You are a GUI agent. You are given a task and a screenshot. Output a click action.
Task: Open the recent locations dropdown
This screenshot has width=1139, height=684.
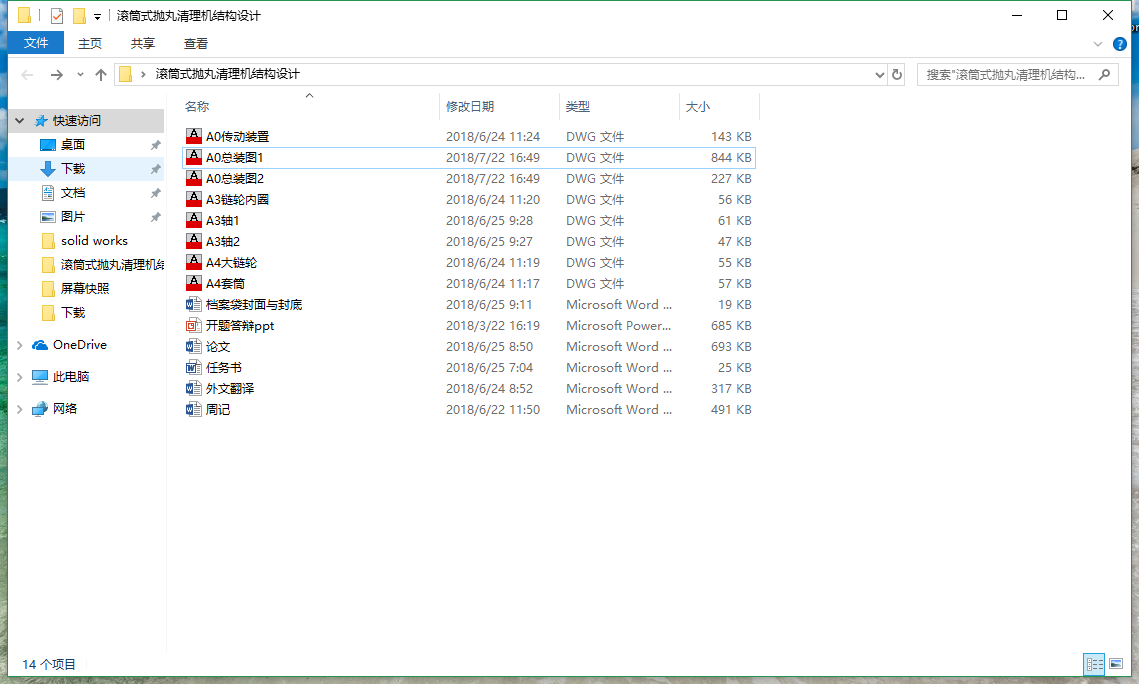tap(80, 74)
